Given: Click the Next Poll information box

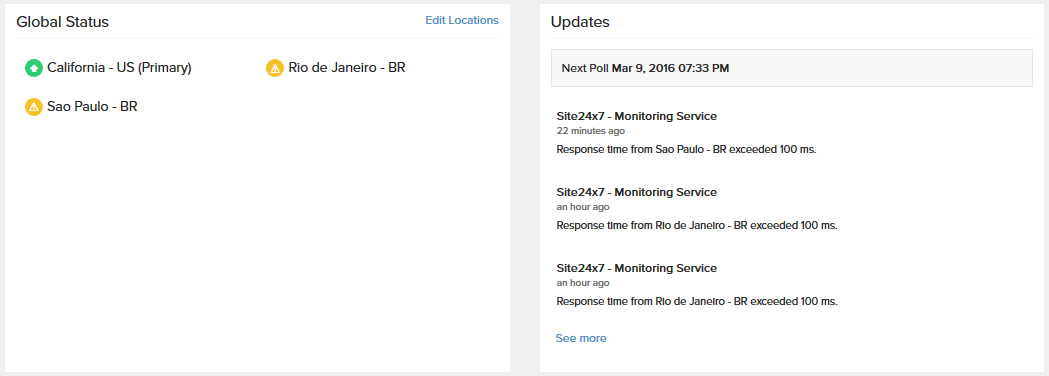Looking at the screenshot, I should [791, 68].
